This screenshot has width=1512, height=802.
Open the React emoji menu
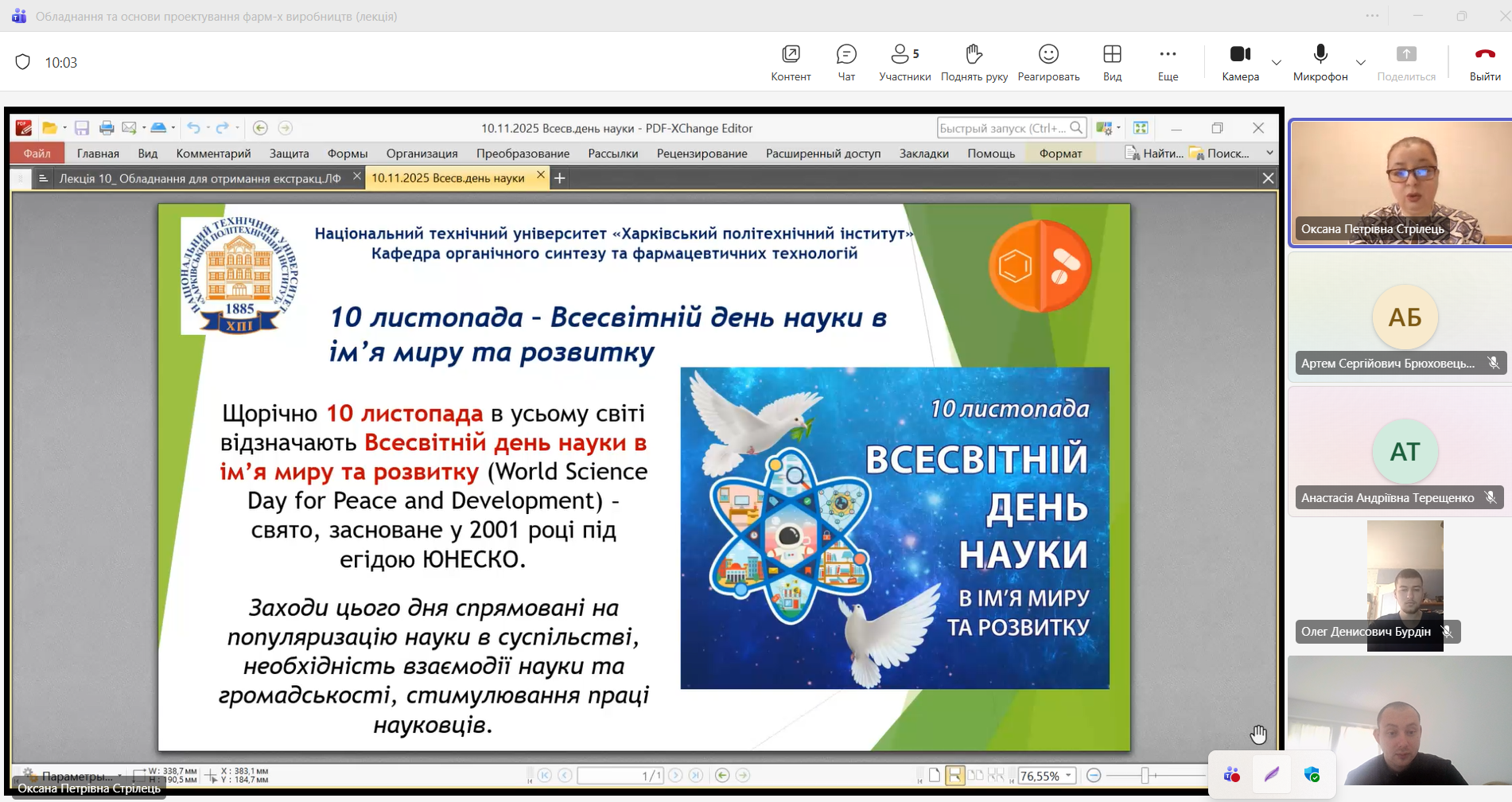pos(1048,62)
